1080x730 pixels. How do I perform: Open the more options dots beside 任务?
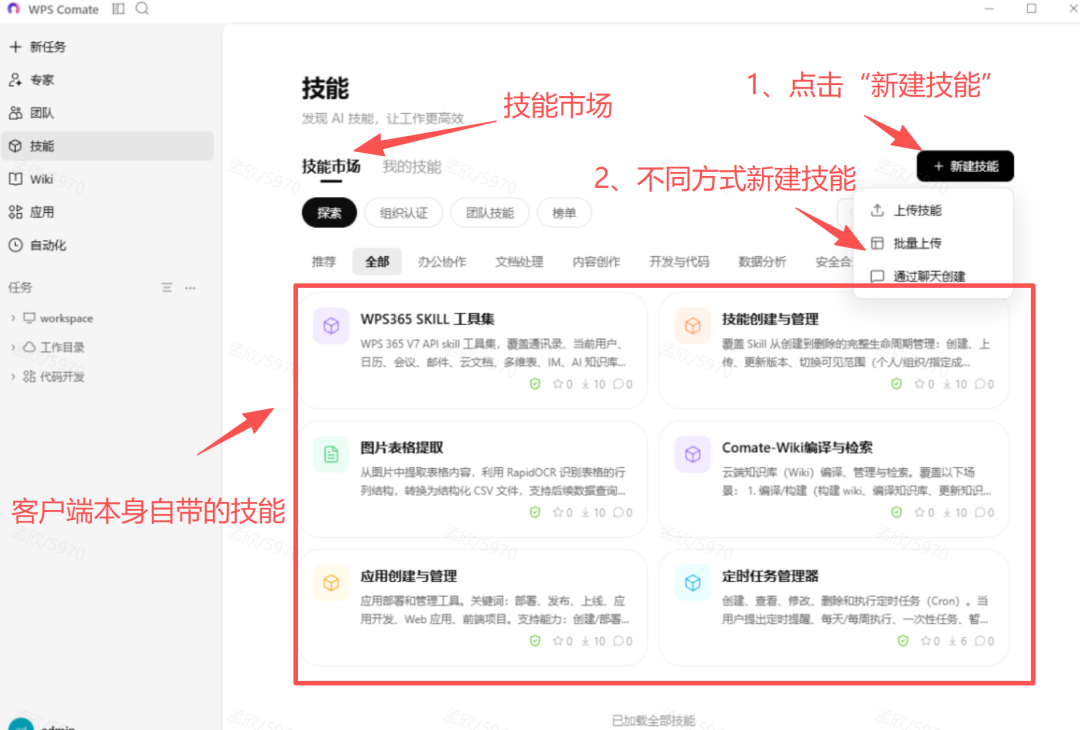[x=190, y=288]
